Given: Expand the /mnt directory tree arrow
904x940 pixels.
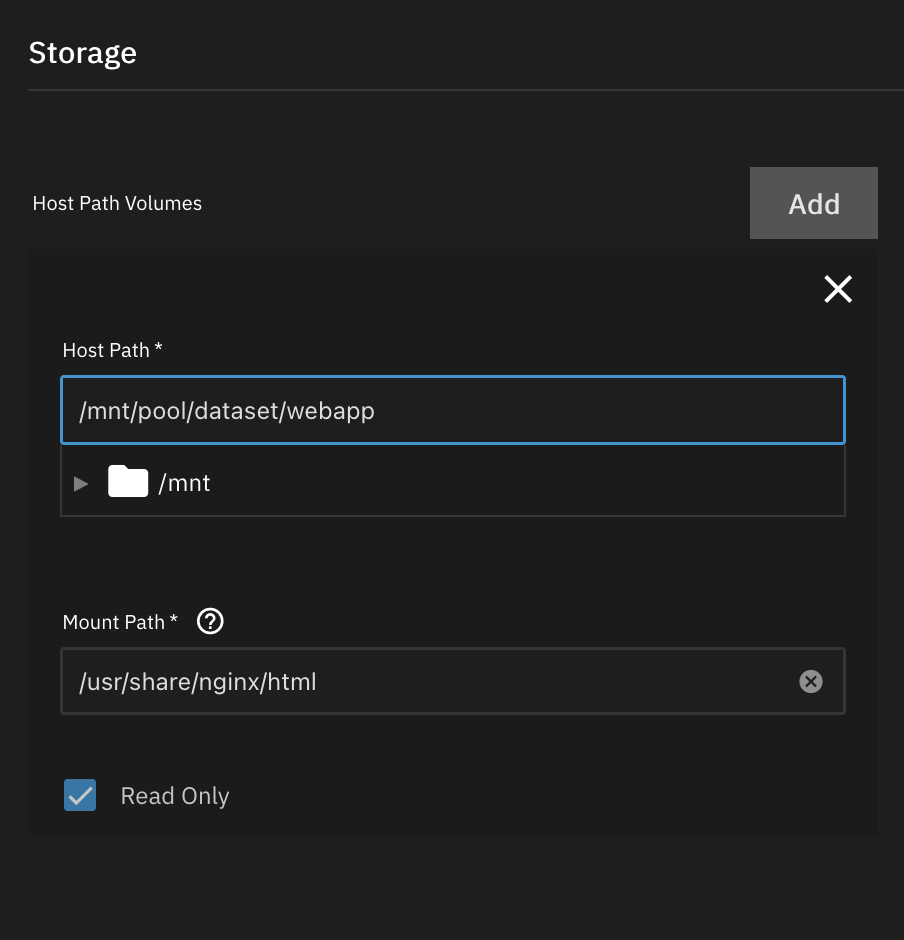Looking at the screenshot, I should click(81, 484).
